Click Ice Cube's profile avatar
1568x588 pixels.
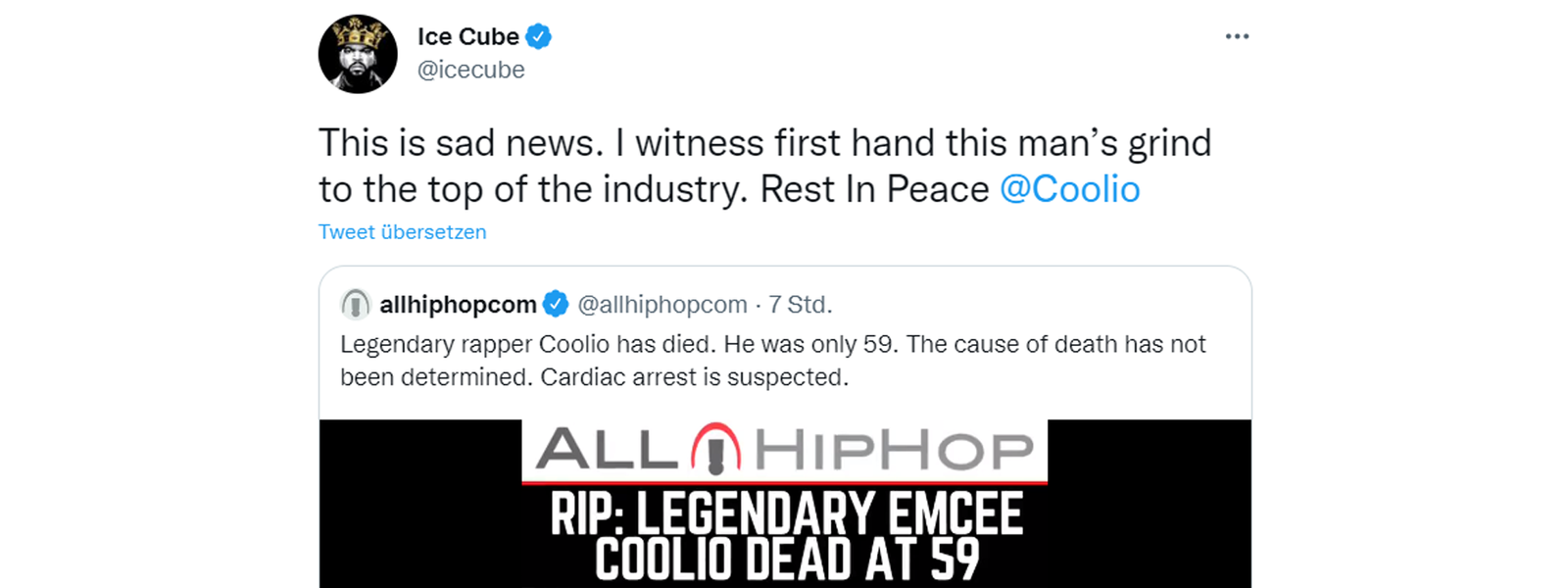click(358, 53)
